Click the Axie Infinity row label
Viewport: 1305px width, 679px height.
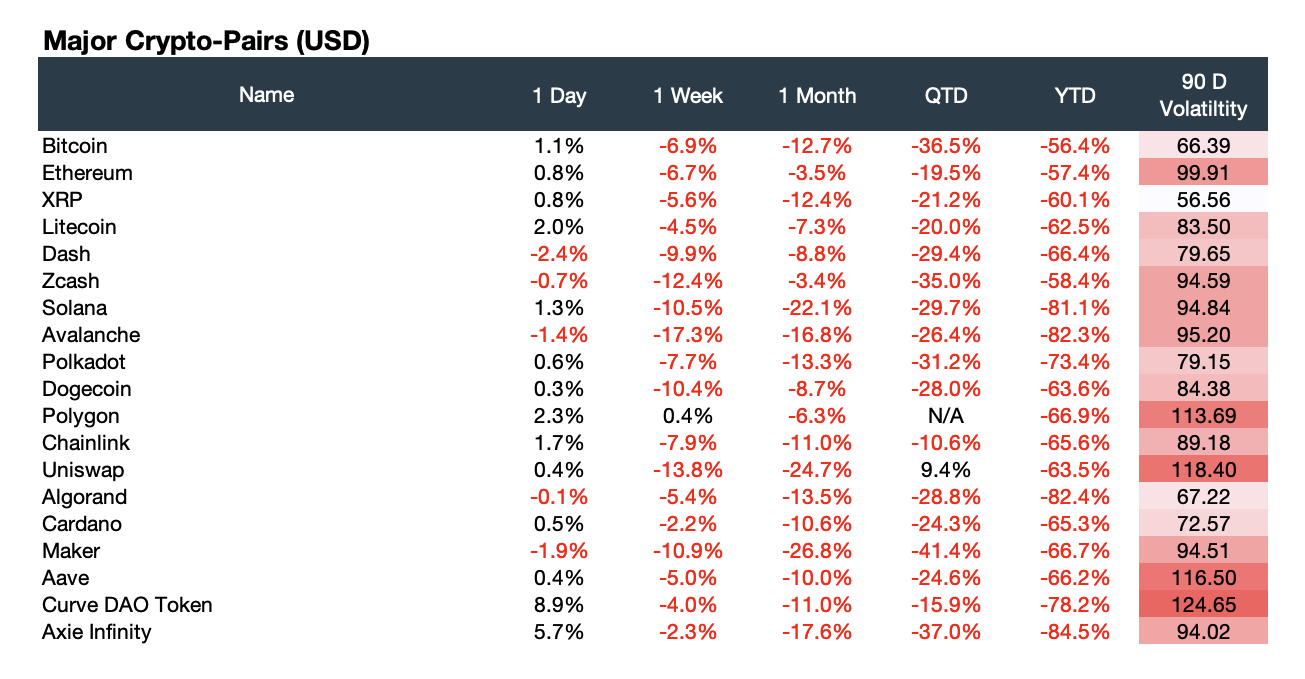(97, 632)
